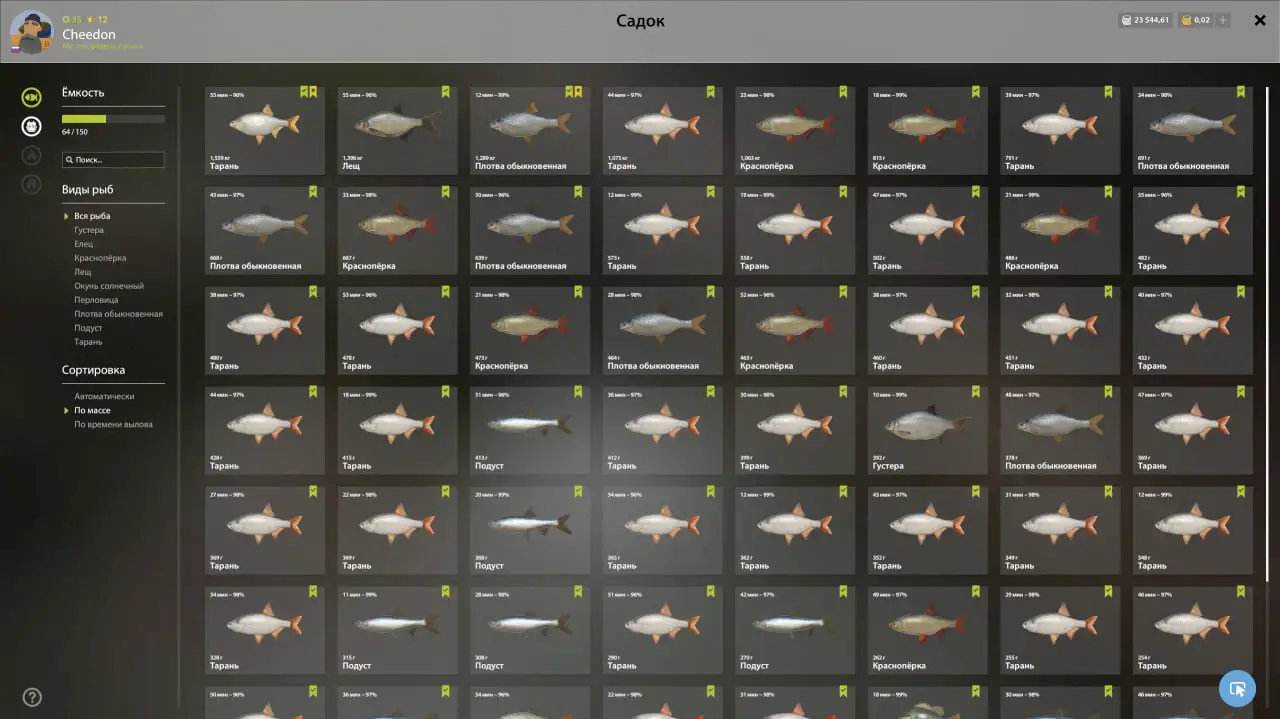
Task: Select the white basket sidebar icon
Action: point(32,126)
